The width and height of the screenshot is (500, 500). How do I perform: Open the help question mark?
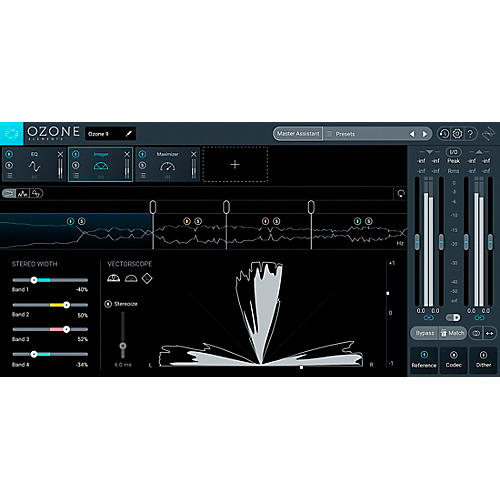point(470,134)
